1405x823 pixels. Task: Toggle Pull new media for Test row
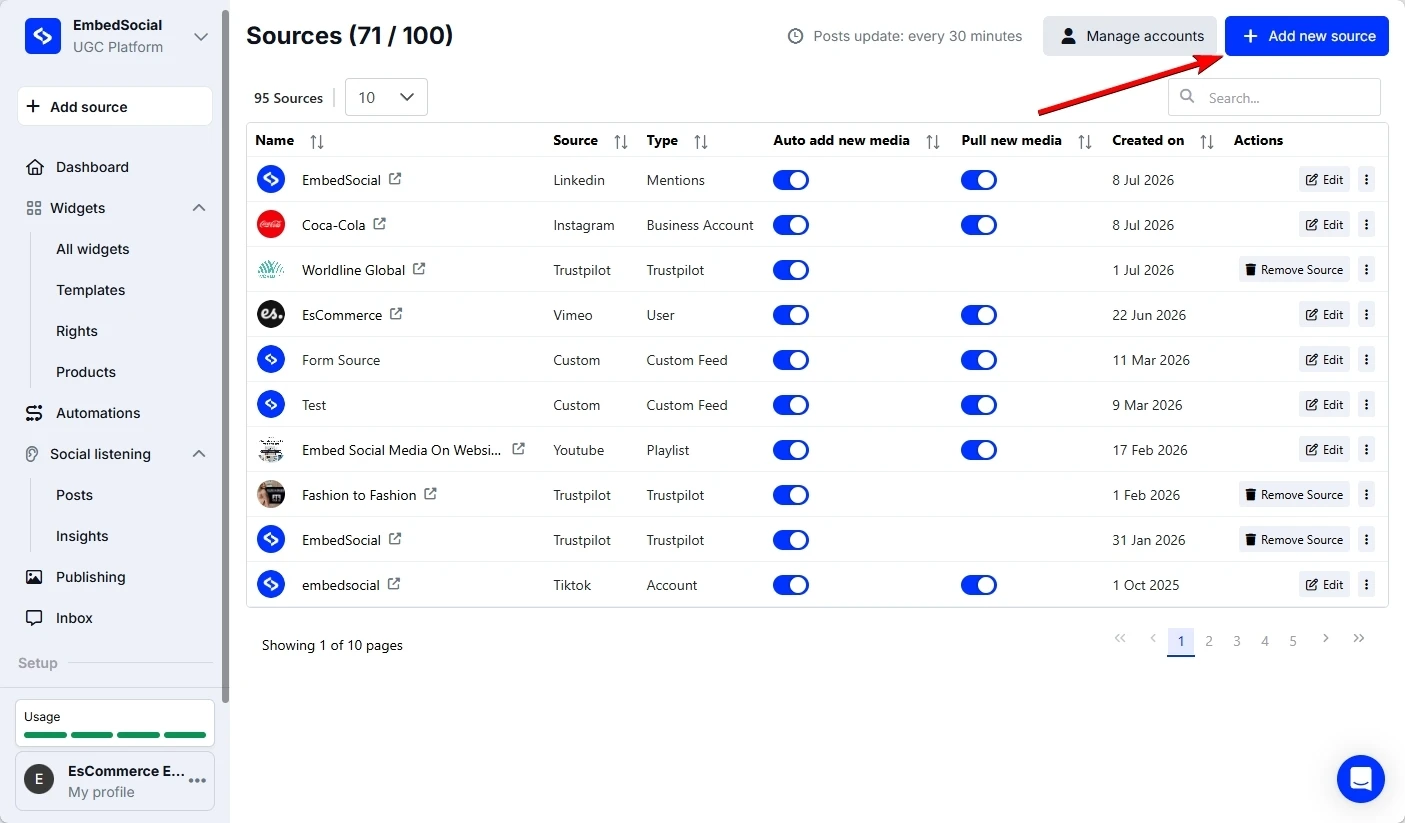[x=979, y=404]
